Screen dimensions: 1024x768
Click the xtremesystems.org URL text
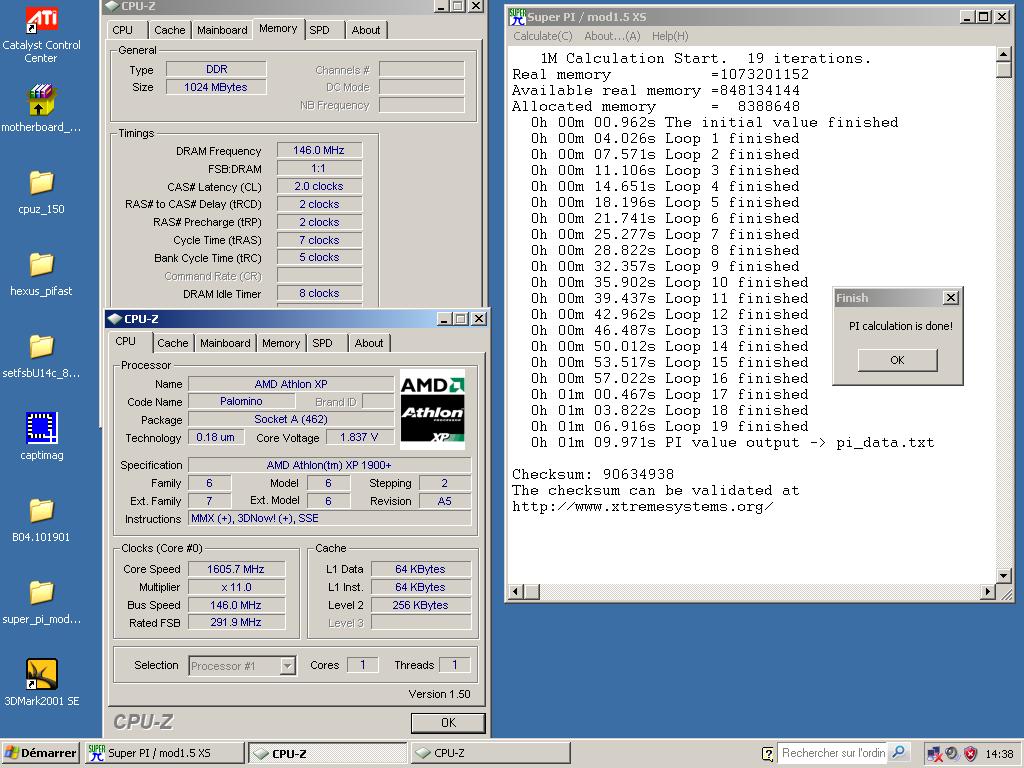pyautogui.click(x=643, y=507)
